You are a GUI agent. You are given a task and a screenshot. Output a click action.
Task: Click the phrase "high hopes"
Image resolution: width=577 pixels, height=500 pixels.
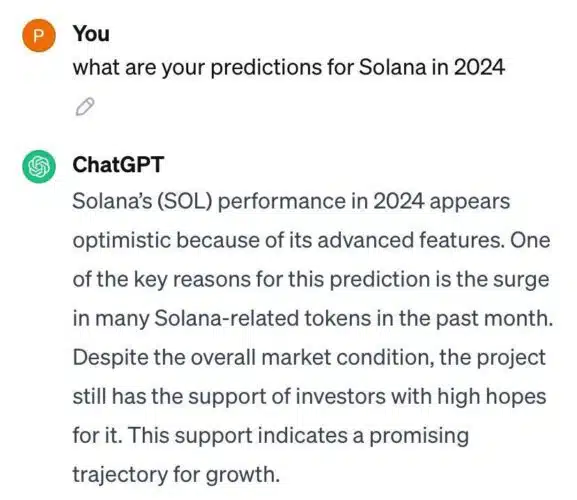(492, 397)
